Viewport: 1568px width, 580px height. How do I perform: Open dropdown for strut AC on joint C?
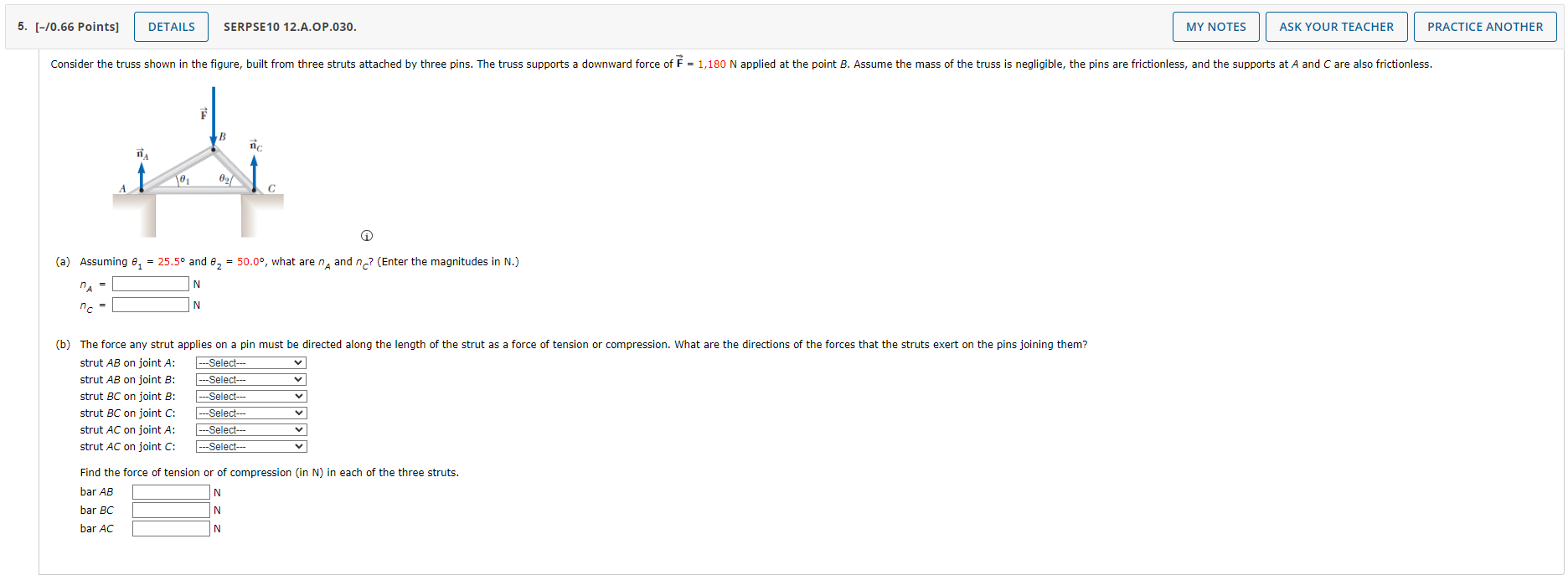pos(250,446)
